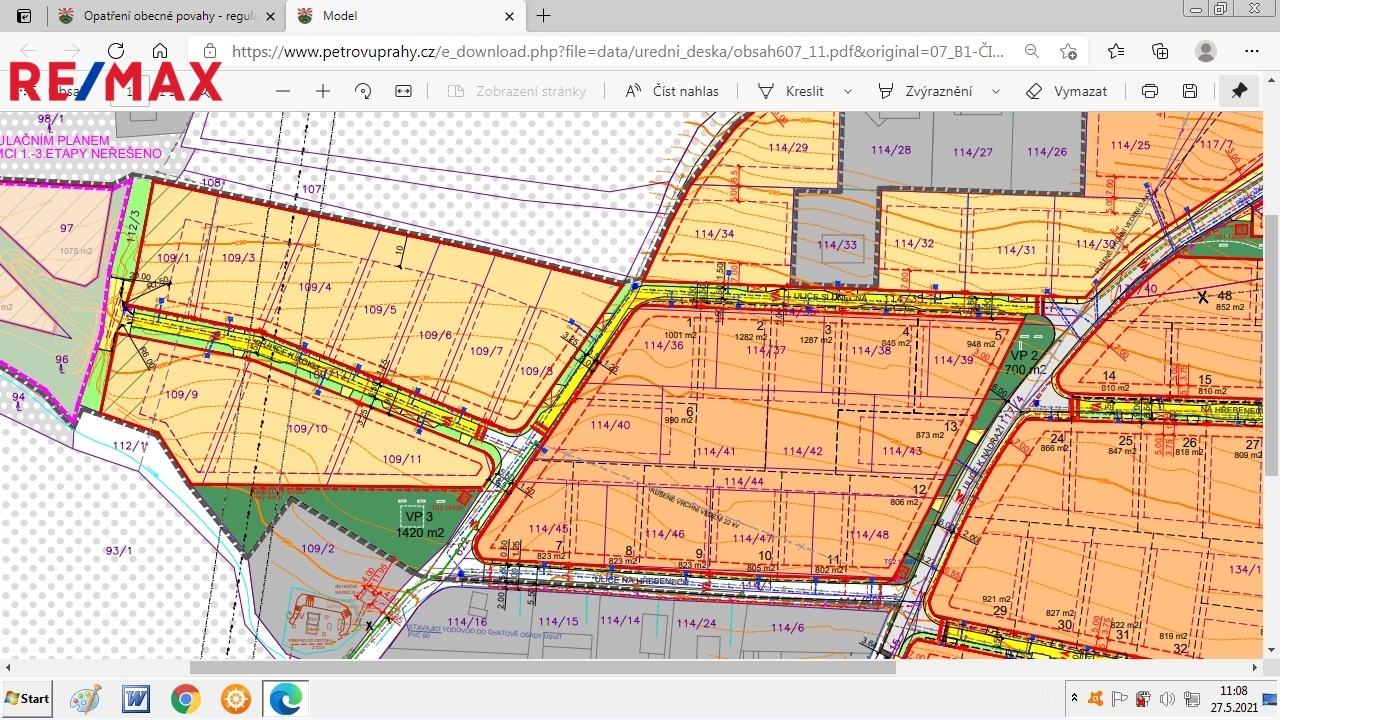
Task: Open a new browser tab
Action: [x=544, y=16]
